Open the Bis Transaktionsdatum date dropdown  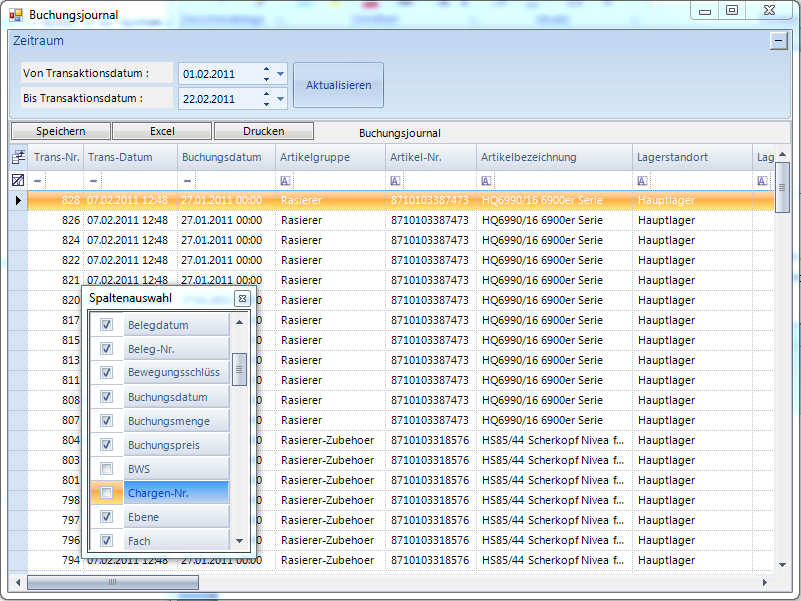click(x=281, y=98)
